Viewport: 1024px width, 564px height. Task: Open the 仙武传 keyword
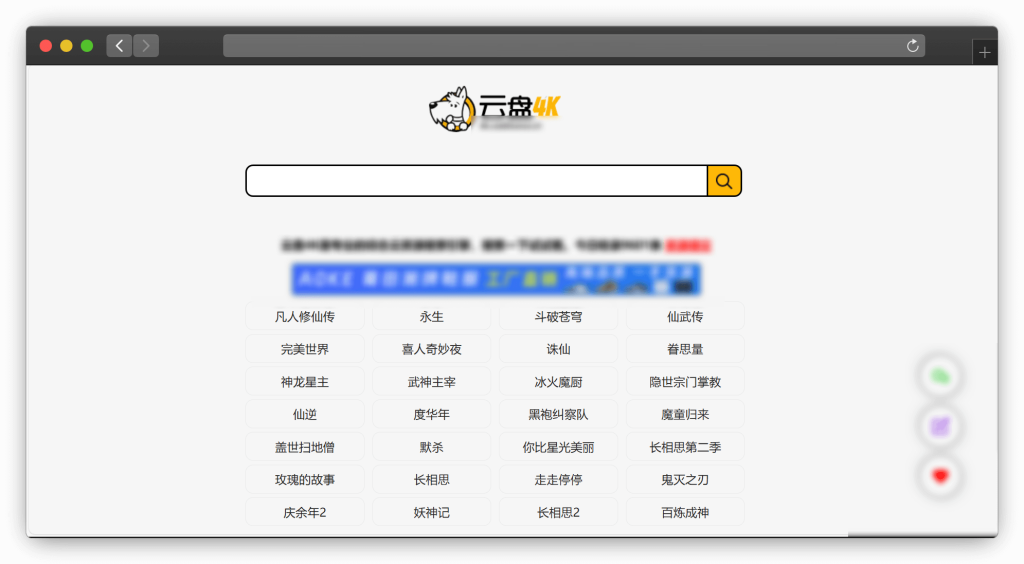(685, 317)
